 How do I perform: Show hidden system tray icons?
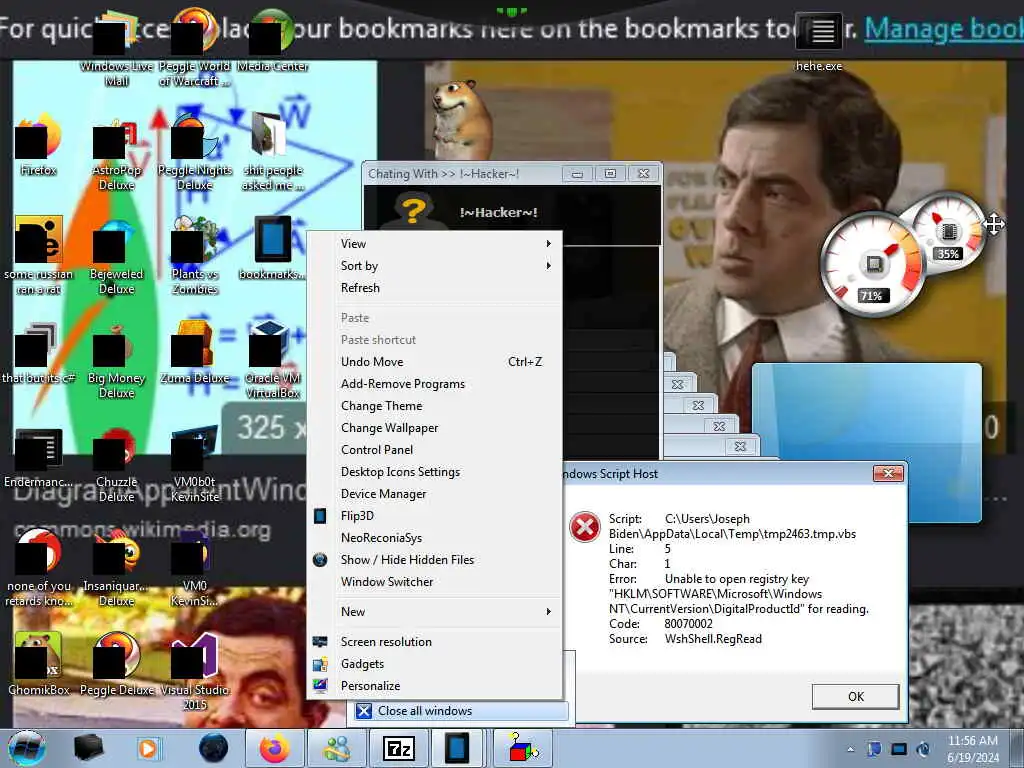850,749
